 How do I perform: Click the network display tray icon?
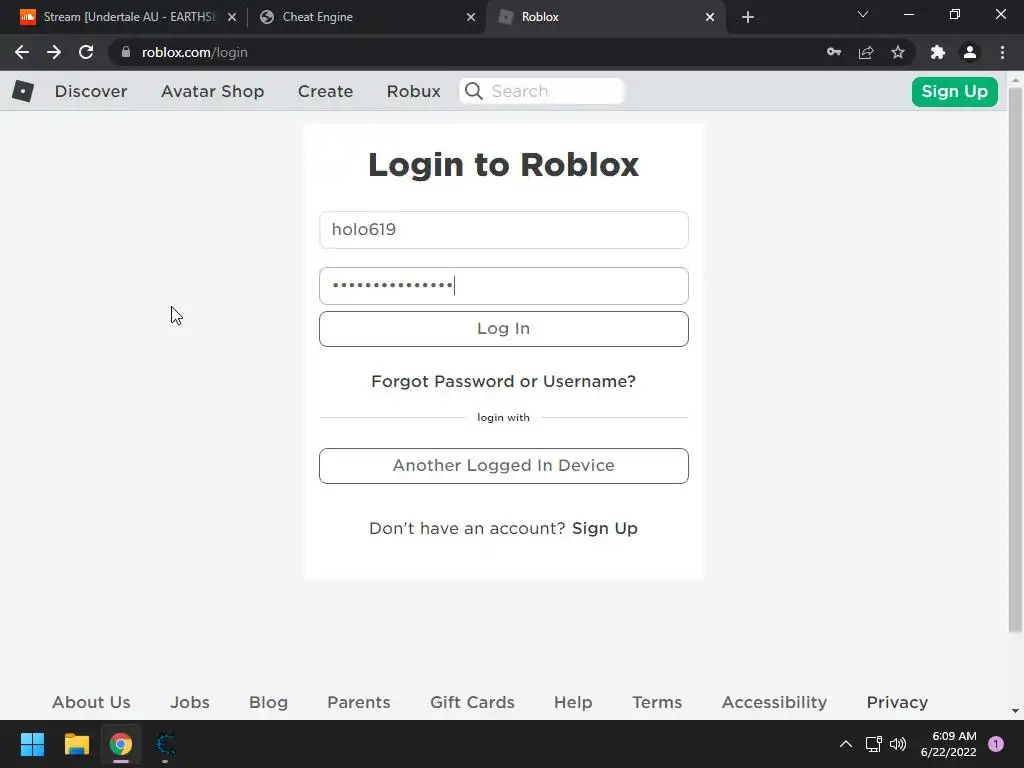873,744
